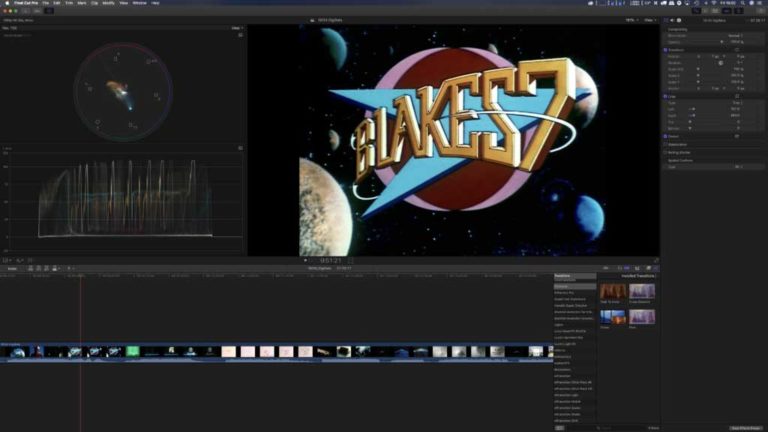Image resolution: width=768 pixels, height=432 pixels.
Task: Open the viewer View options dropdown
Action: click(650, 21)
